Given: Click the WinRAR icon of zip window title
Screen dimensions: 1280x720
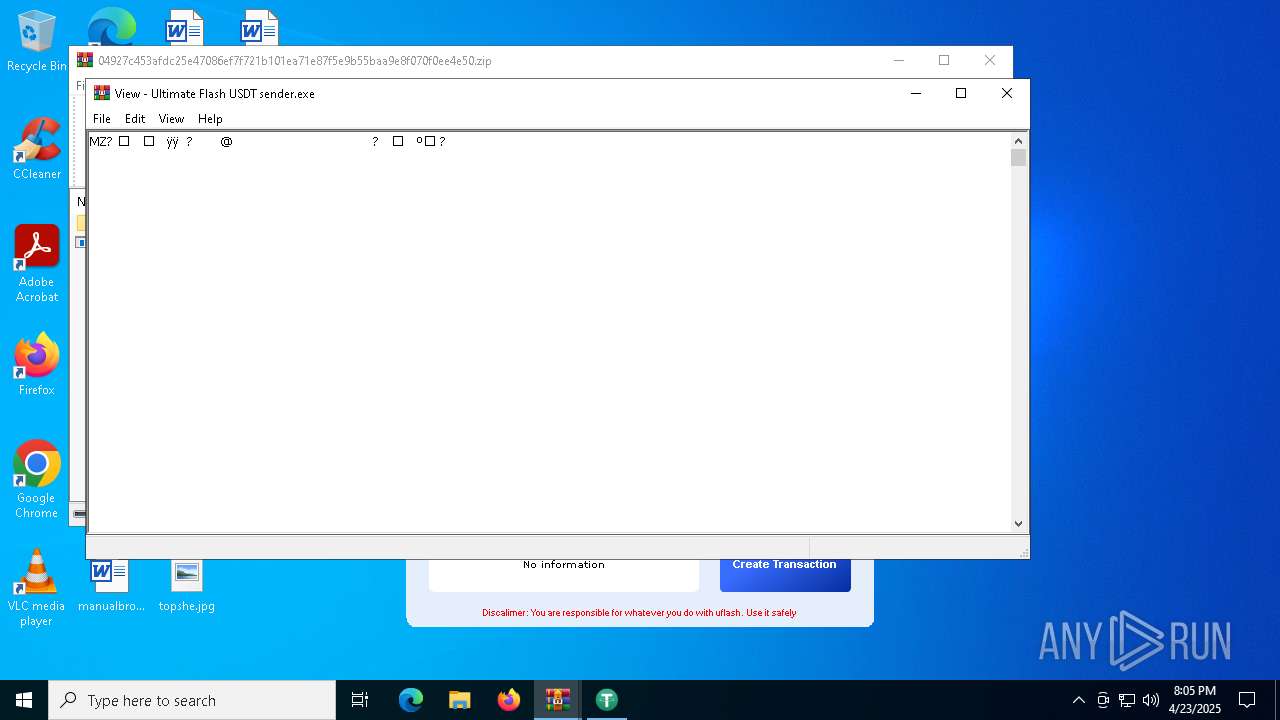Looking at the screenshot, I should (85, 60).
